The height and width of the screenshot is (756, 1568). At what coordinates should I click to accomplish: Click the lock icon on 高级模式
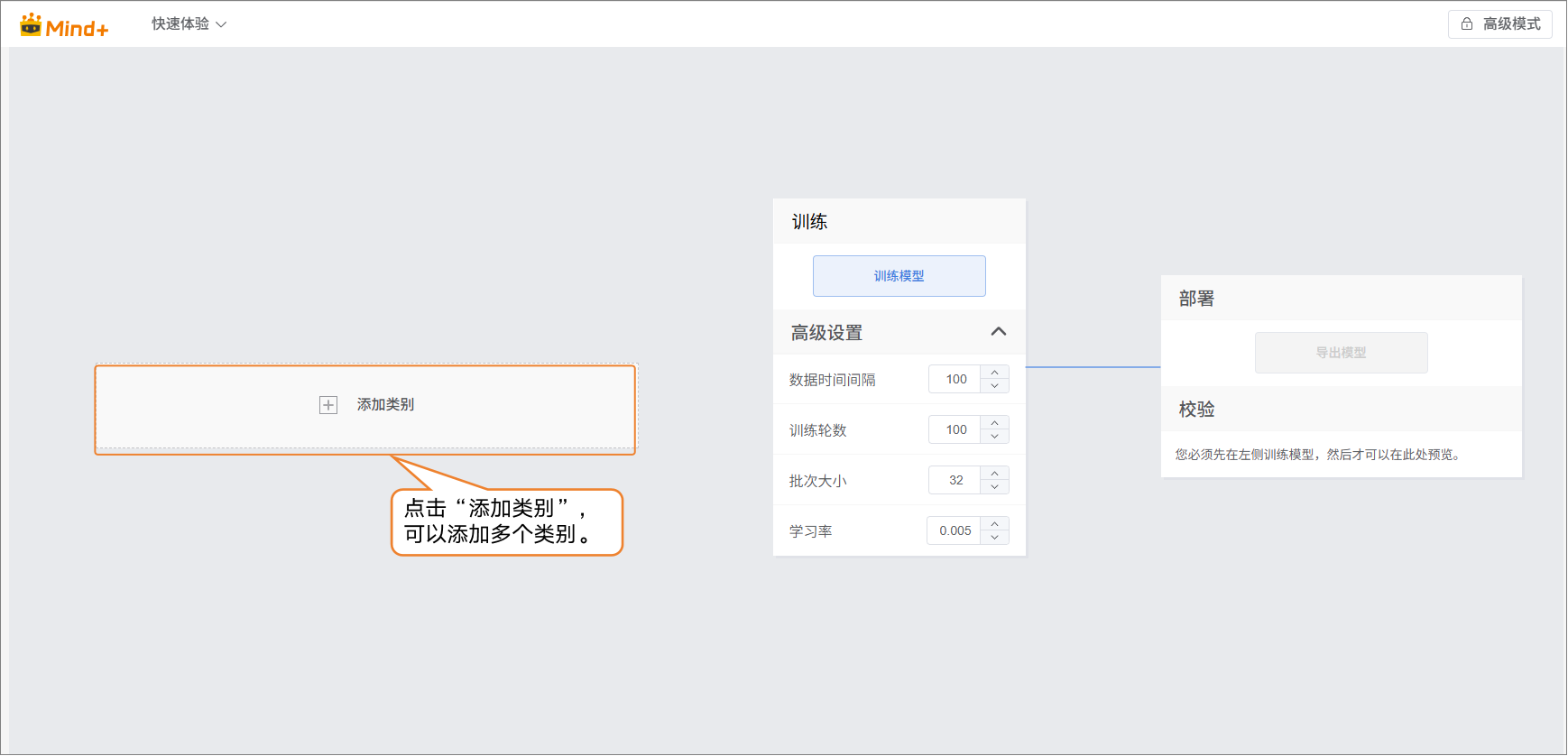point(1467,24)
